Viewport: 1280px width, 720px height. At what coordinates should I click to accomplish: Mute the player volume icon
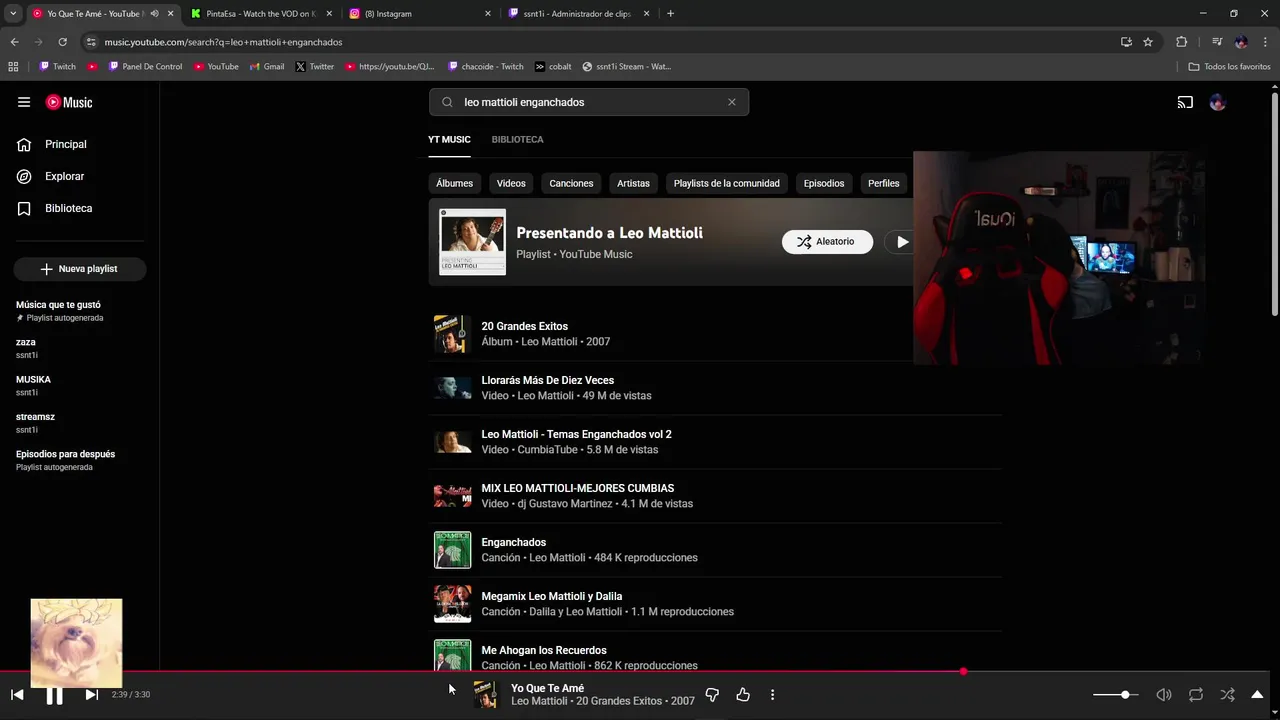coord(1164,695)
